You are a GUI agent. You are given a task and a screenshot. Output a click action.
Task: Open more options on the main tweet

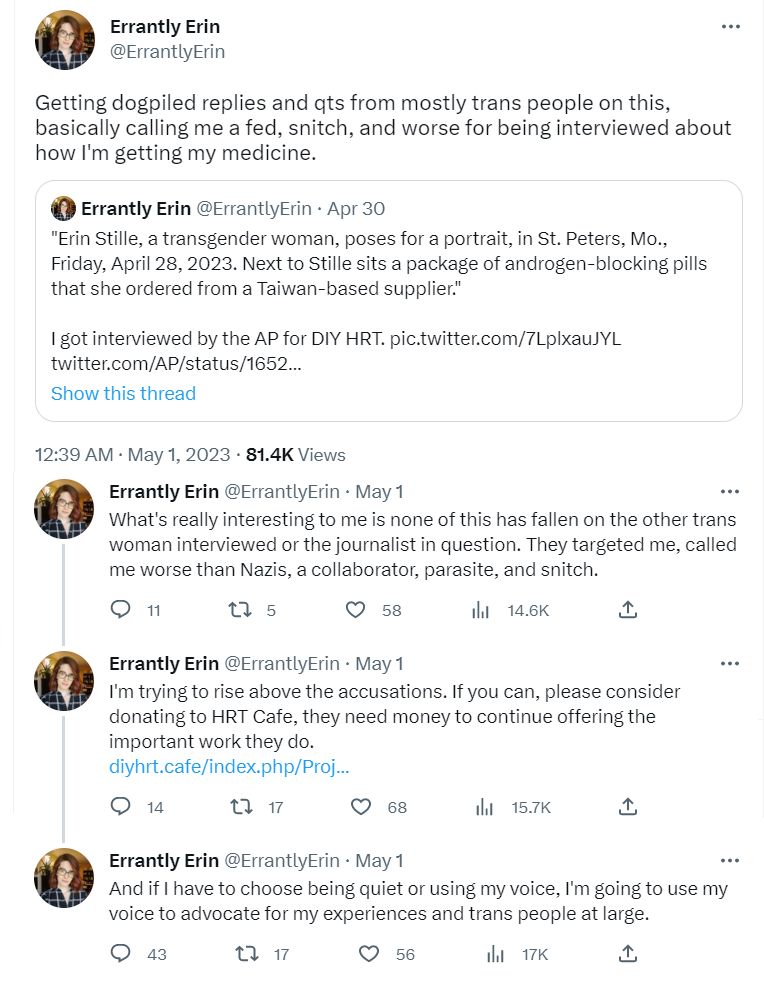[730, 27]
